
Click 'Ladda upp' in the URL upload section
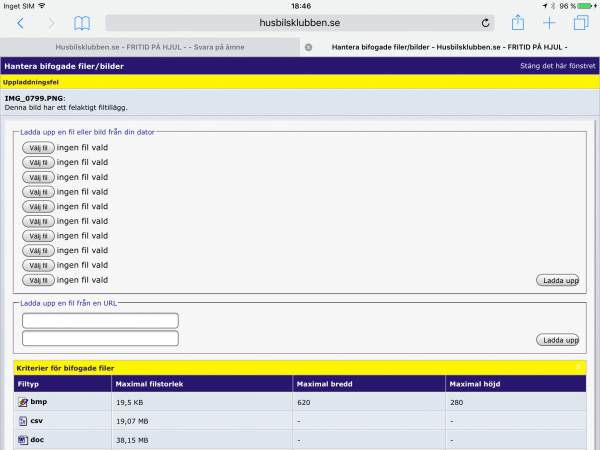558,340
